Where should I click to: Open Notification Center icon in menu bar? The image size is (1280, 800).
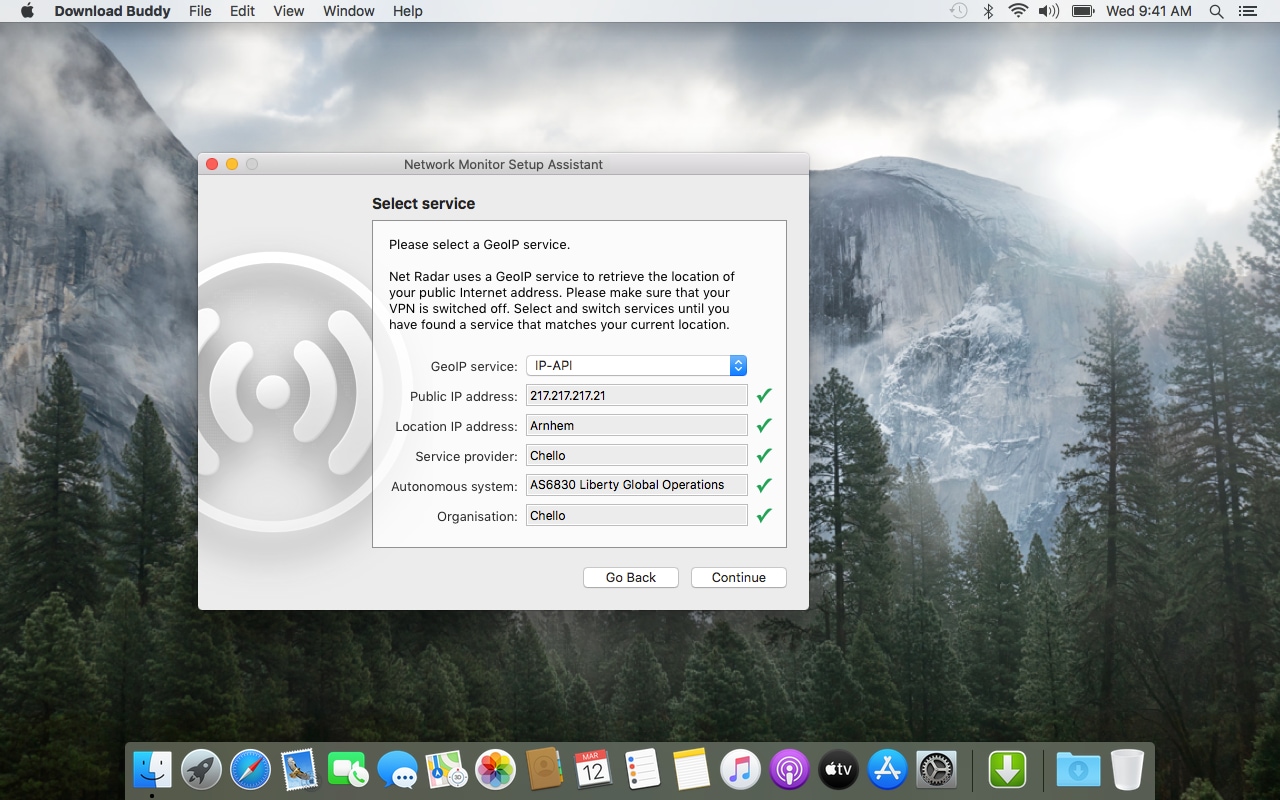point(1247,11)
